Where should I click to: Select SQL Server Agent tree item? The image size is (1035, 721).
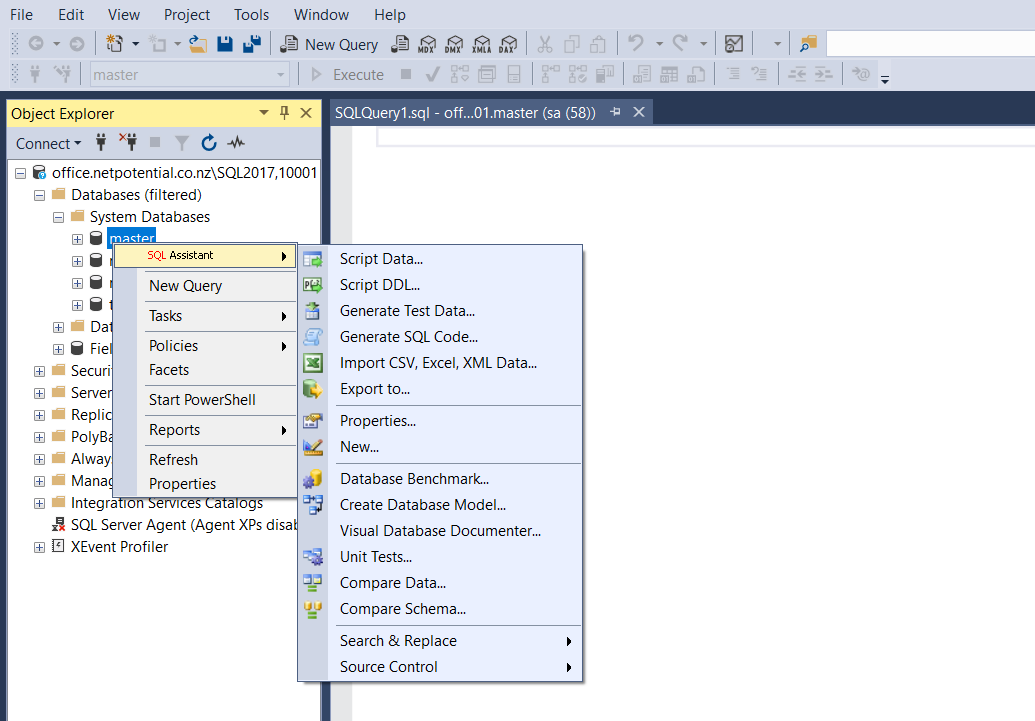[x=184, y=525]
